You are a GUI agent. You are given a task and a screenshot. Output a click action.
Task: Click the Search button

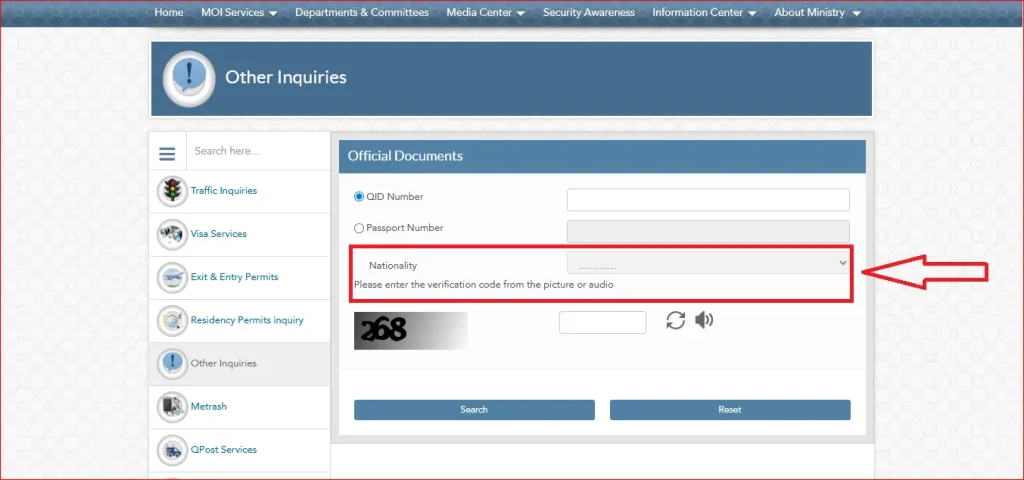(474, 409)
